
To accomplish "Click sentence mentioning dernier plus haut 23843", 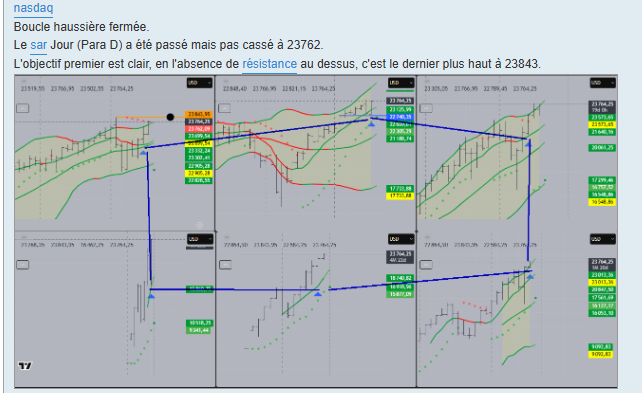I will 277,64.
